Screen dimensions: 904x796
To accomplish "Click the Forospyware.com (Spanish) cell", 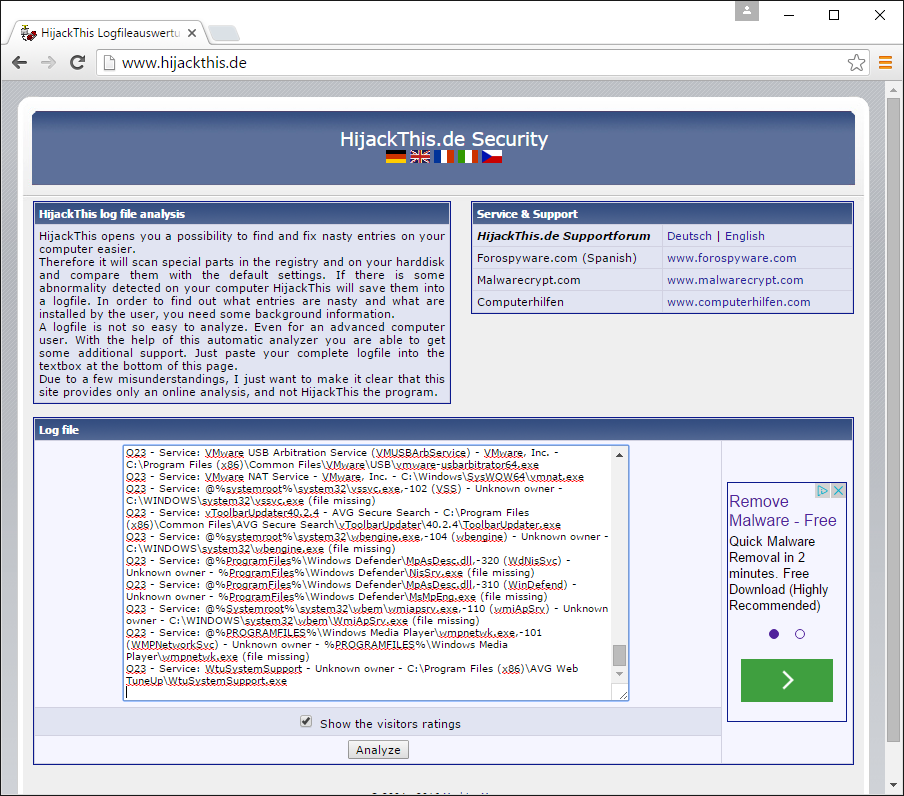I will click(556, 258).
